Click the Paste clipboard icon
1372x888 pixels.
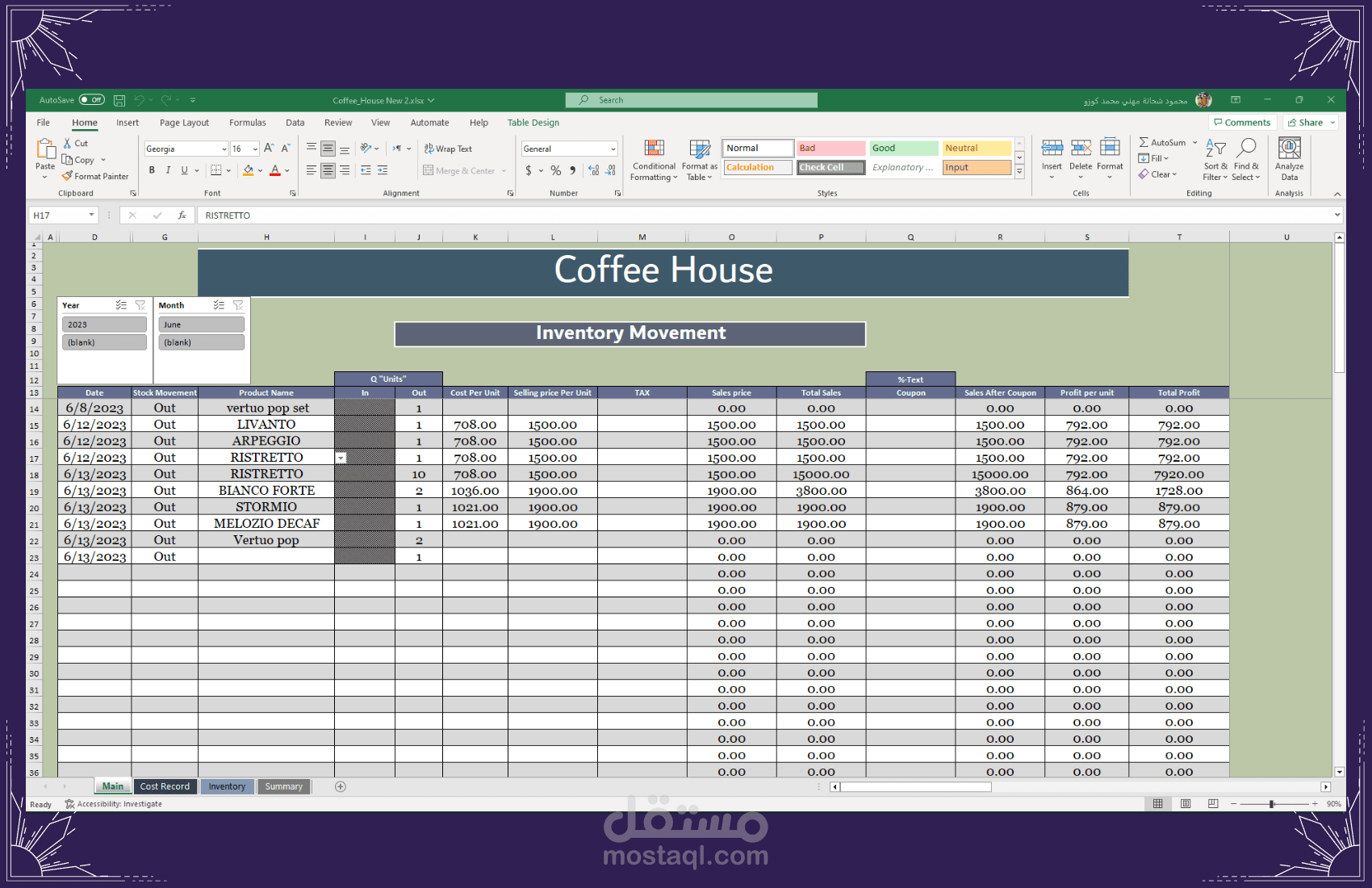(x=45, y=149)
